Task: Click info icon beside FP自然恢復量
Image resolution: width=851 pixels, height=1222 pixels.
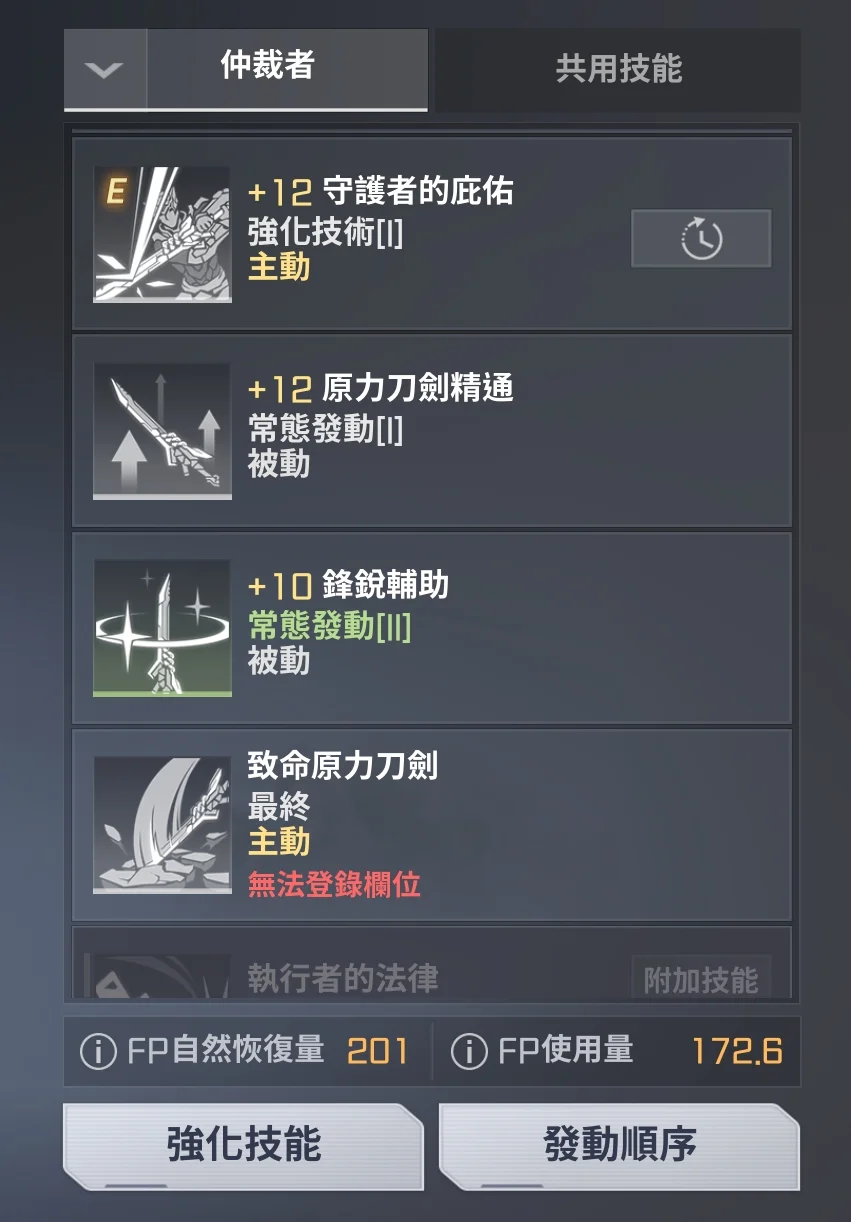Action: pyautogui.click(x=98, y=1051)
